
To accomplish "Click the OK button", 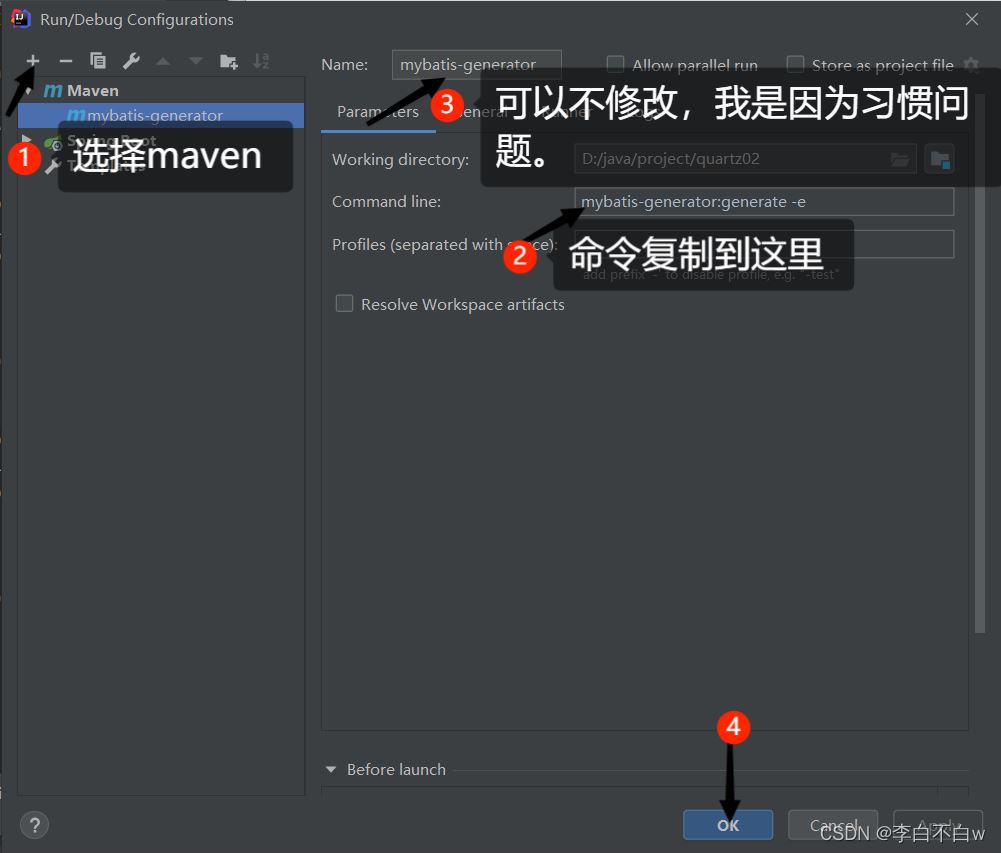I will tap(728, 825).
